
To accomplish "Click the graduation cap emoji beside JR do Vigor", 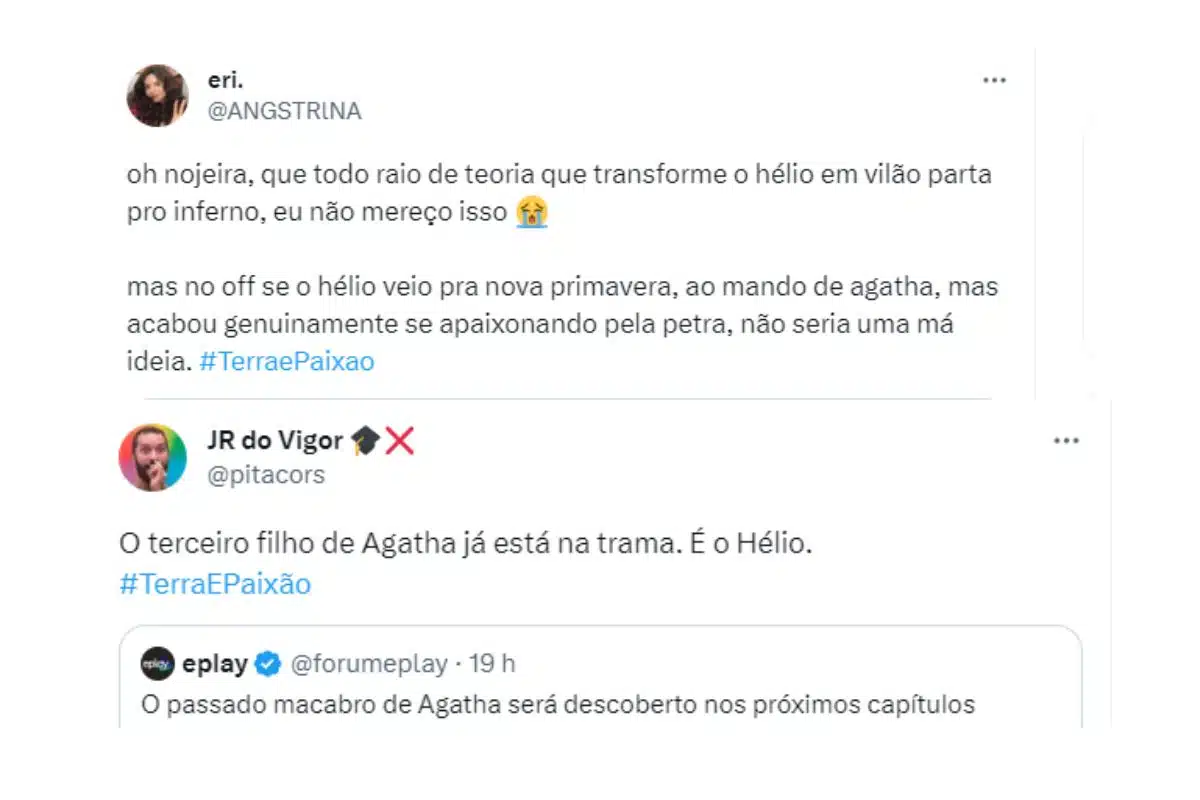I will tap(365, 441).
